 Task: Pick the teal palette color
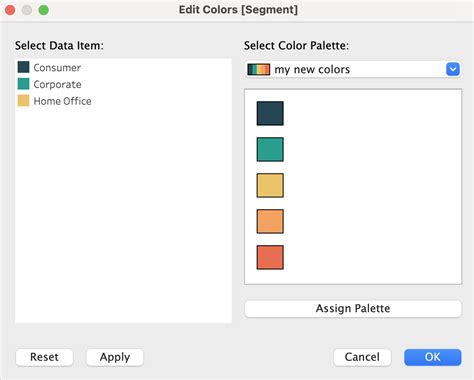[x=270, y=149]
